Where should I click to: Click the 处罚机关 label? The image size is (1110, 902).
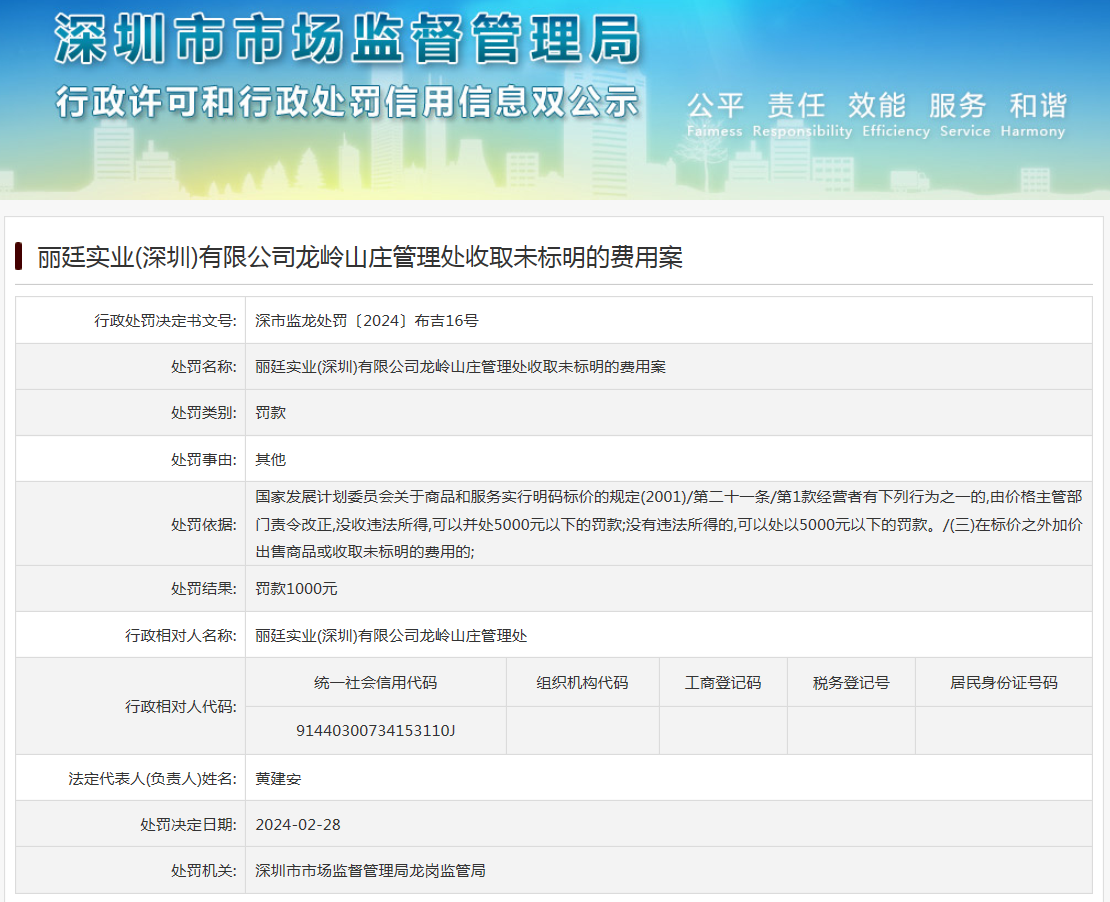pyautogui.click(x=203, y=871)
